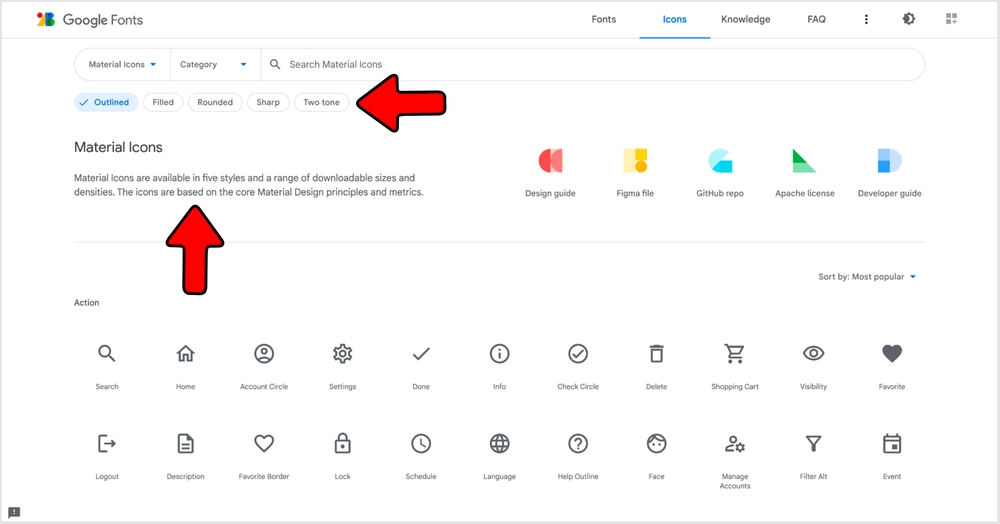Viewport: 1000px width, 524px height.
Task: Toggle the Outlined style chip
Action: [106, 102]
